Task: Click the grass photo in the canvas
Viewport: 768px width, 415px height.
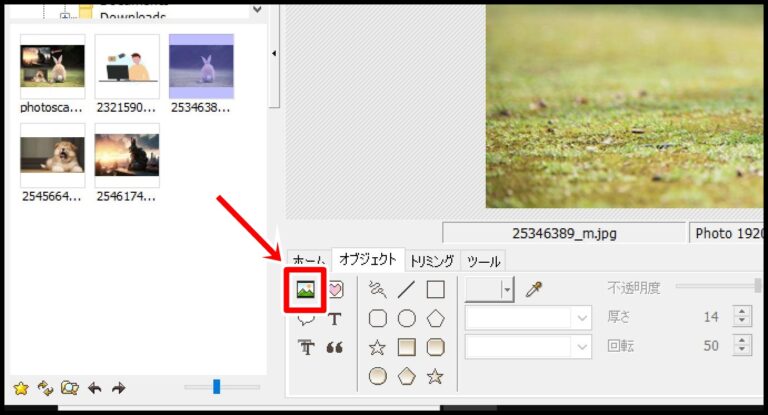Action: pos(624,106)
